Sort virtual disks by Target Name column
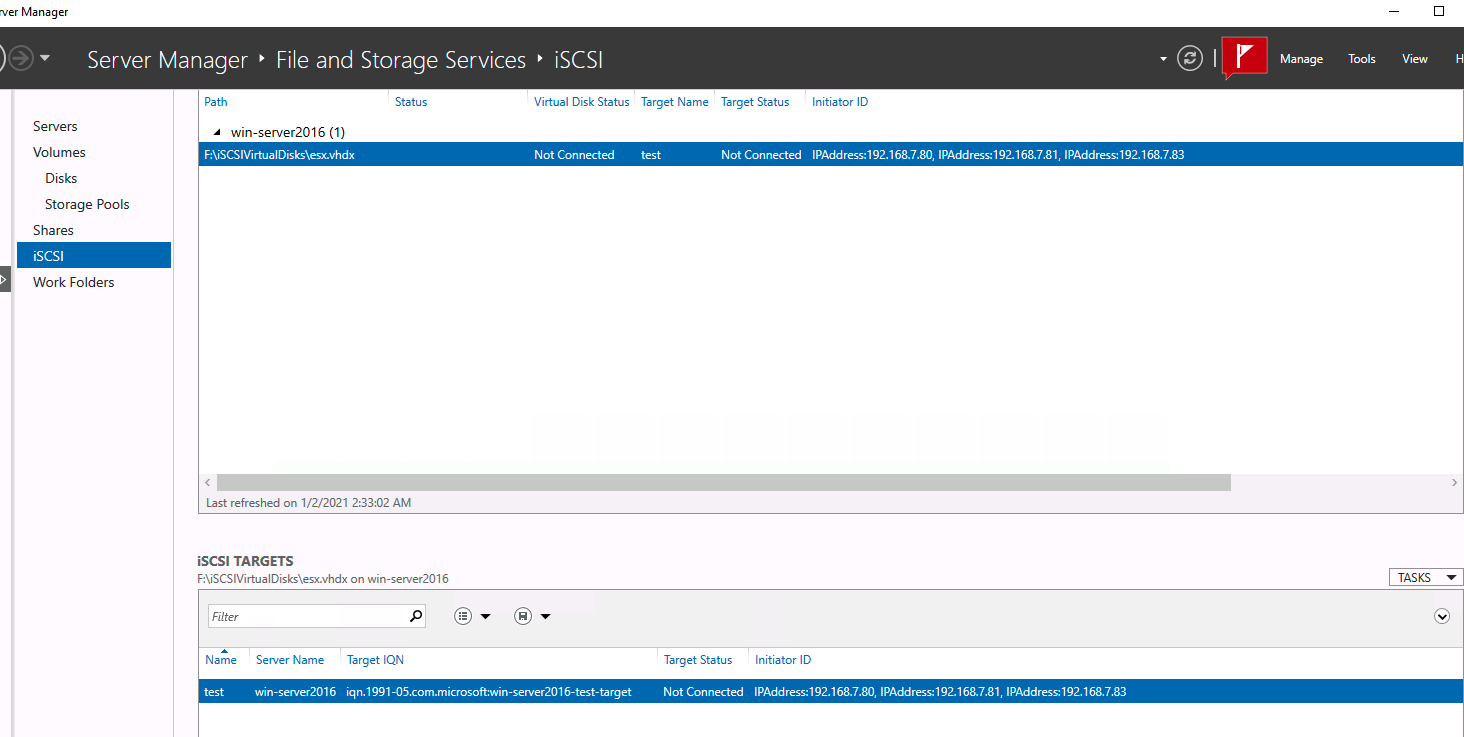Image resolution: width=1464 pixels, height=737 pixels. [x=675, y=102]
